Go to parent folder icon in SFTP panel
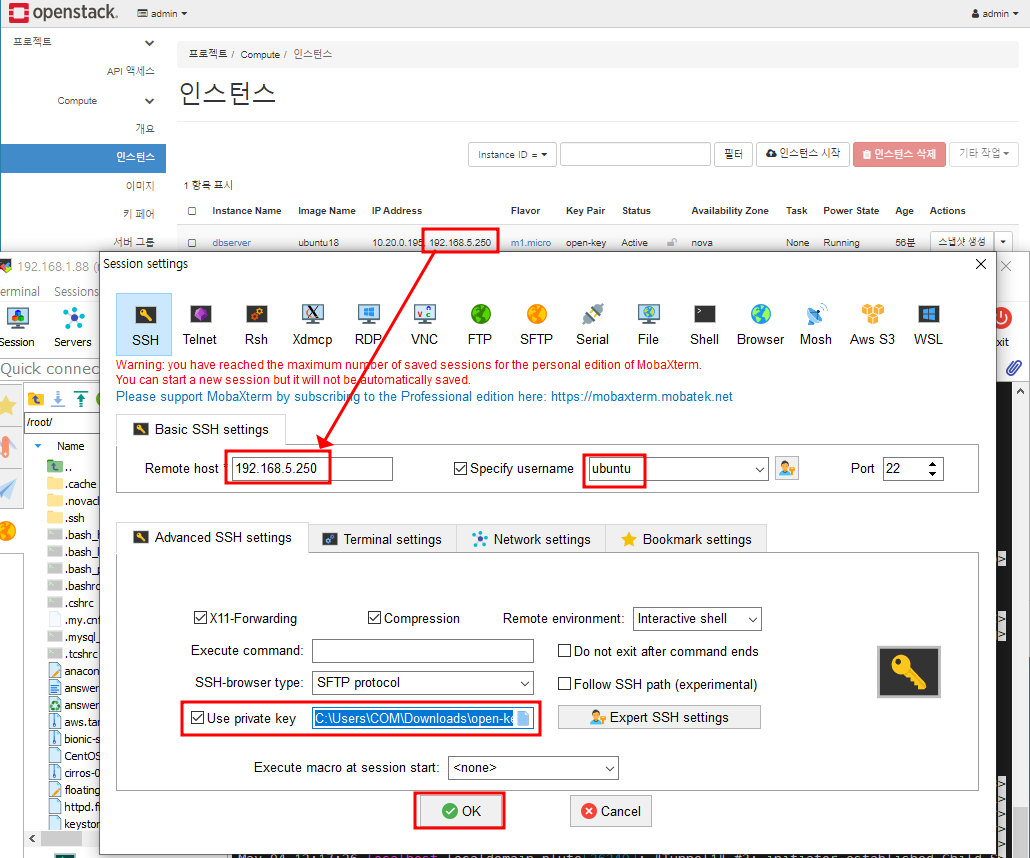The height and width of the screenshot is (858, 1030). pyautogui.click(x=36, y=398)
